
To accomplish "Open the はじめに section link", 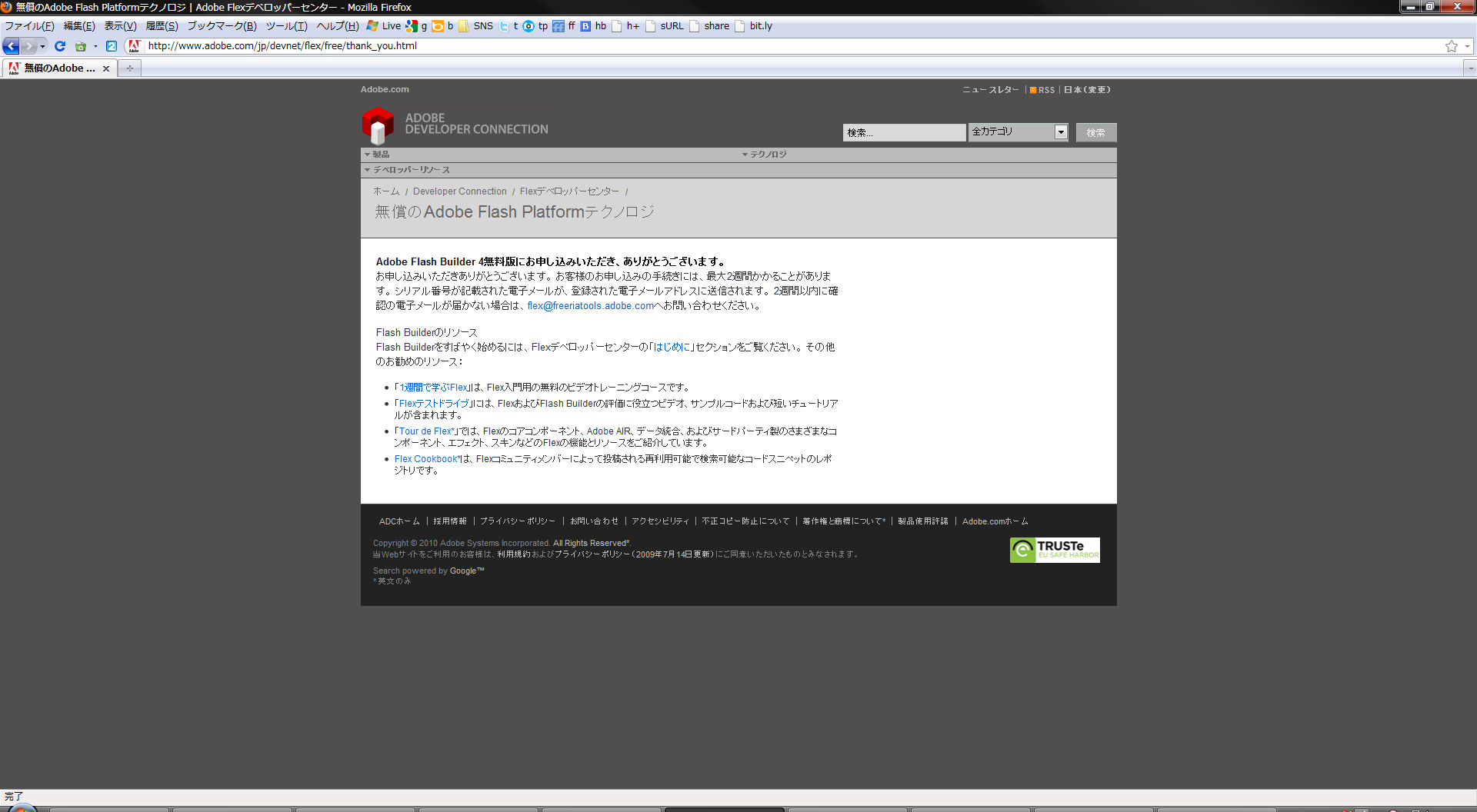I will (x=672, y=348).
